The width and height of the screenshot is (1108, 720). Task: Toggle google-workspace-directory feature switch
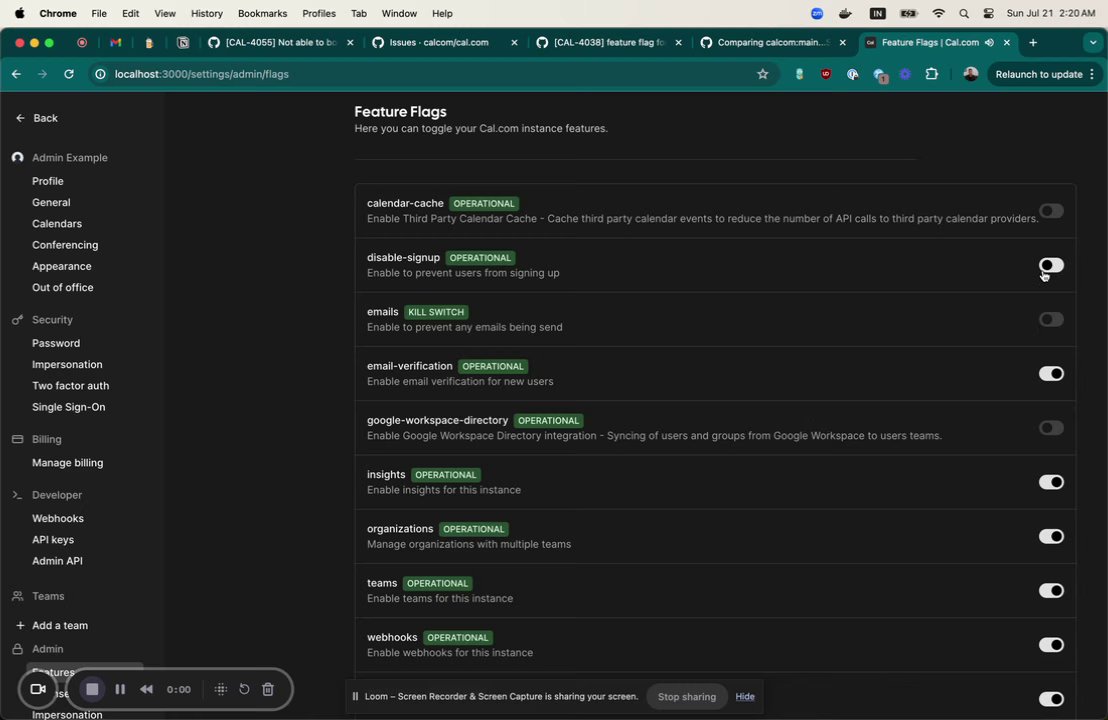(1051, 427)
